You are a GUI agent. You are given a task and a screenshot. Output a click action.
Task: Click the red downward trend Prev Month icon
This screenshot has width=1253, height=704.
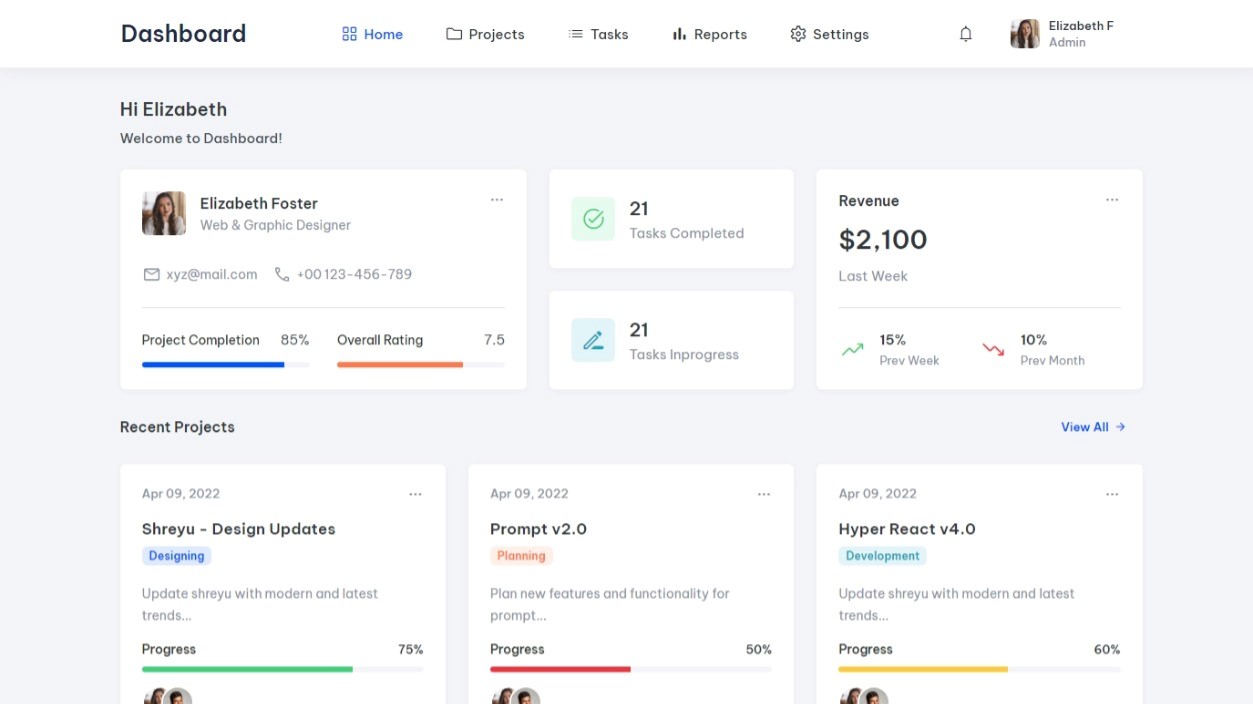pos(993,350)
